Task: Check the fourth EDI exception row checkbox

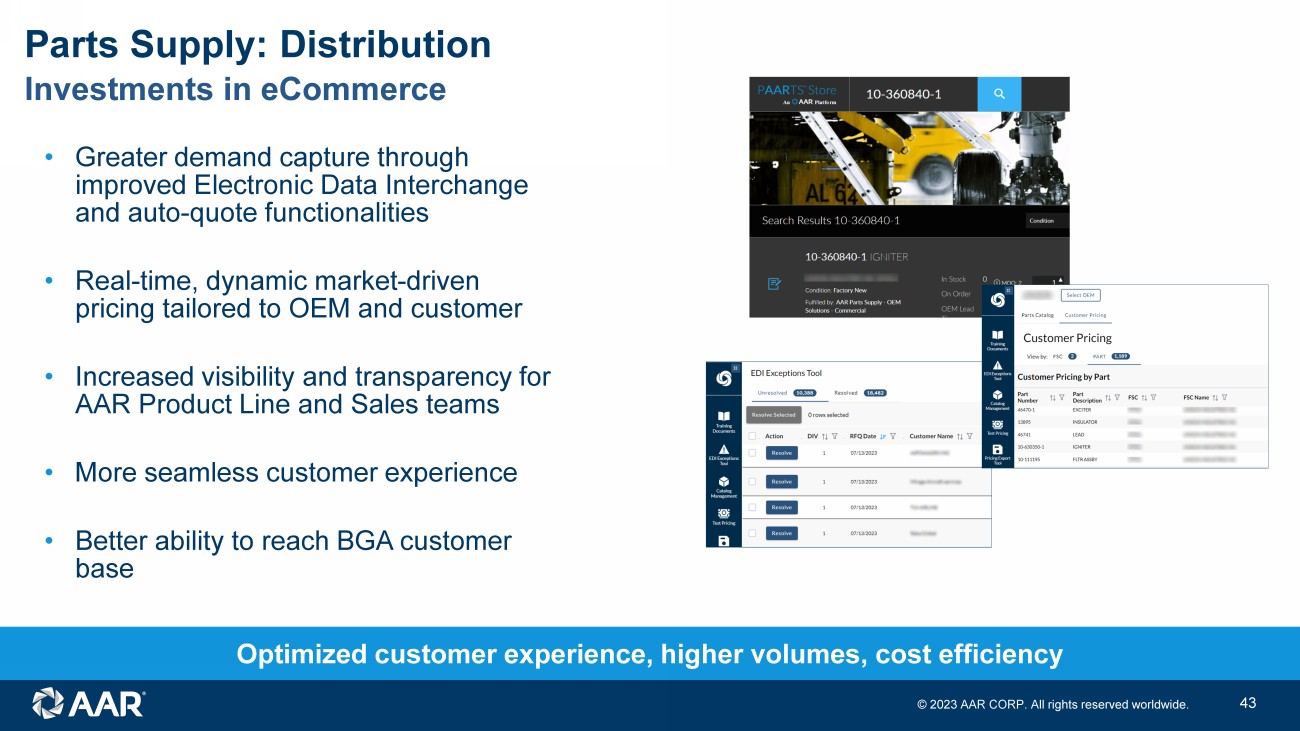Action: pyautogui.click(x=752, y=533)
